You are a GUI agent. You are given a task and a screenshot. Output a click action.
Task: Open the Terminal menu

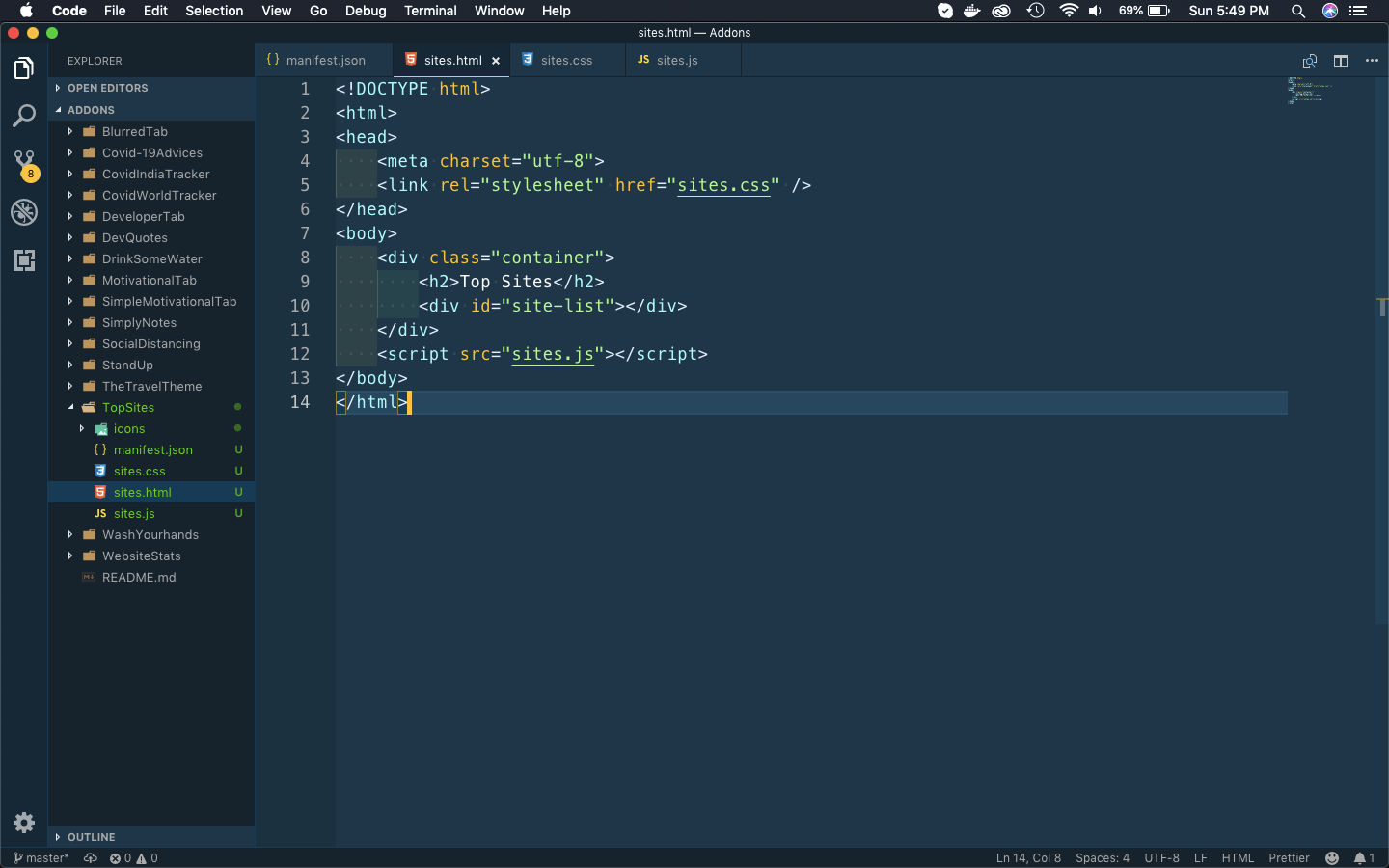pos(430,11)
